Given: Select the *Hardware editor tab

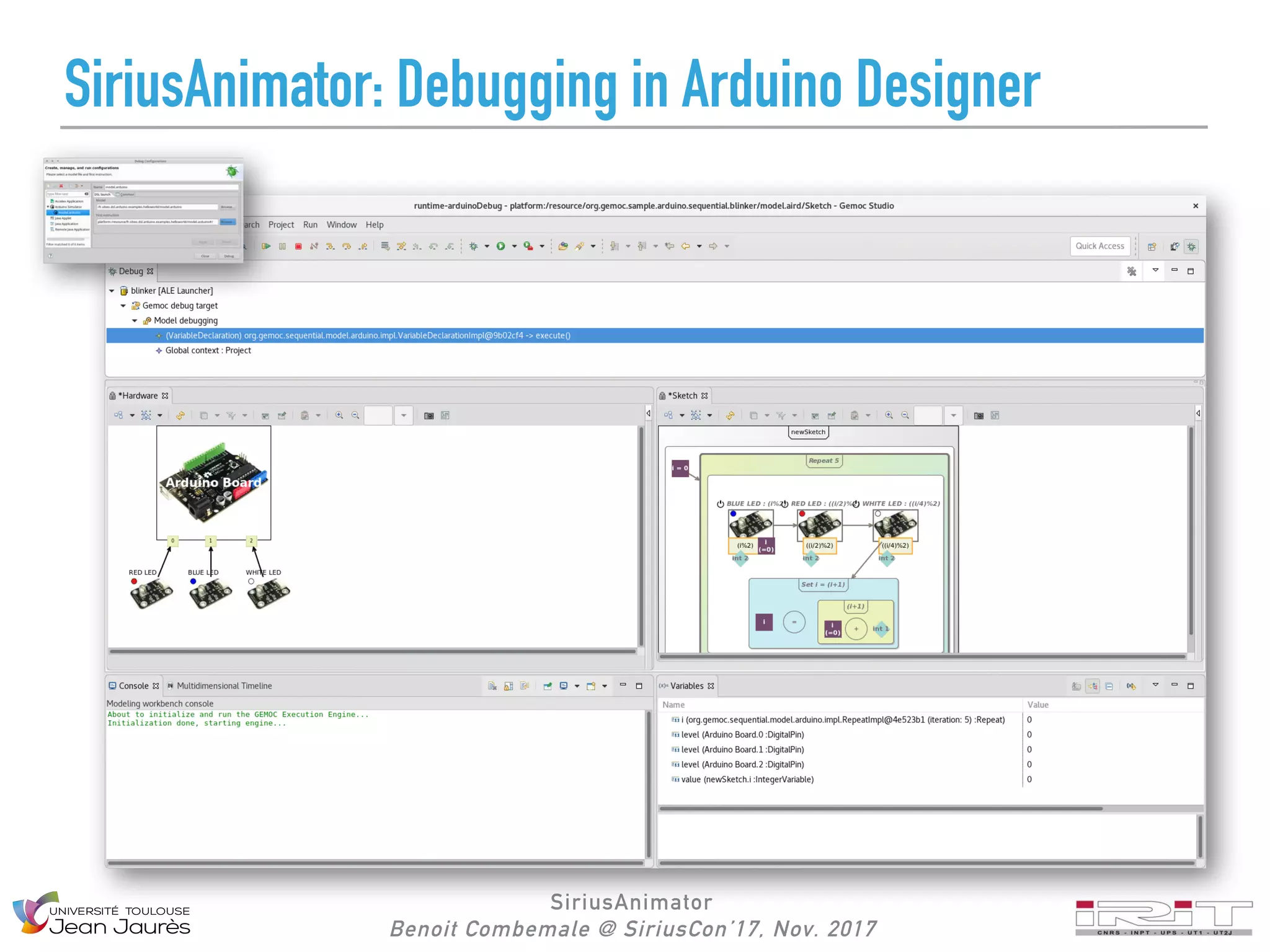Looking at the screenshot, I should tap(139, 395).
